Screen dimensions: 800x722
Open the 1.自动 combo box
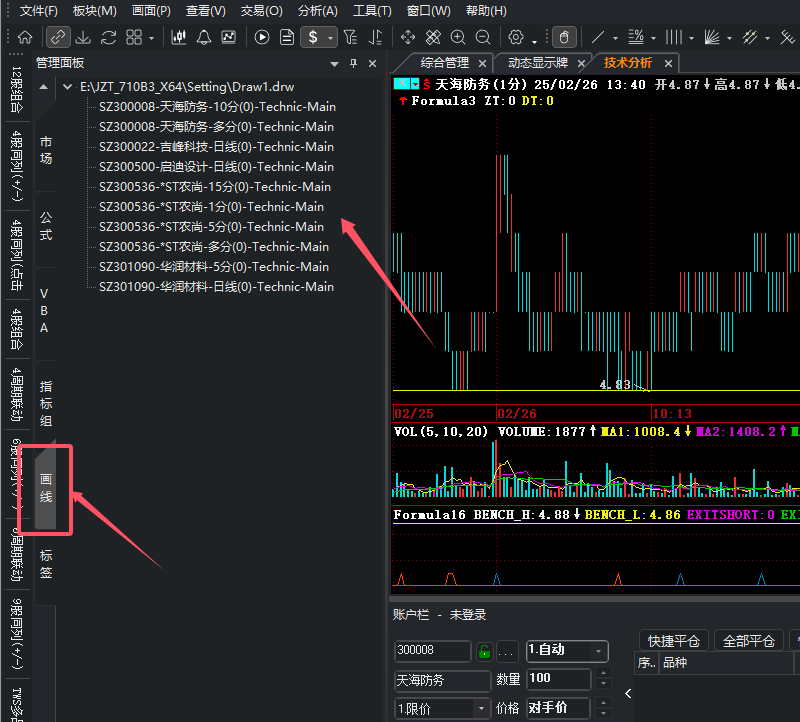click(567, 651)
